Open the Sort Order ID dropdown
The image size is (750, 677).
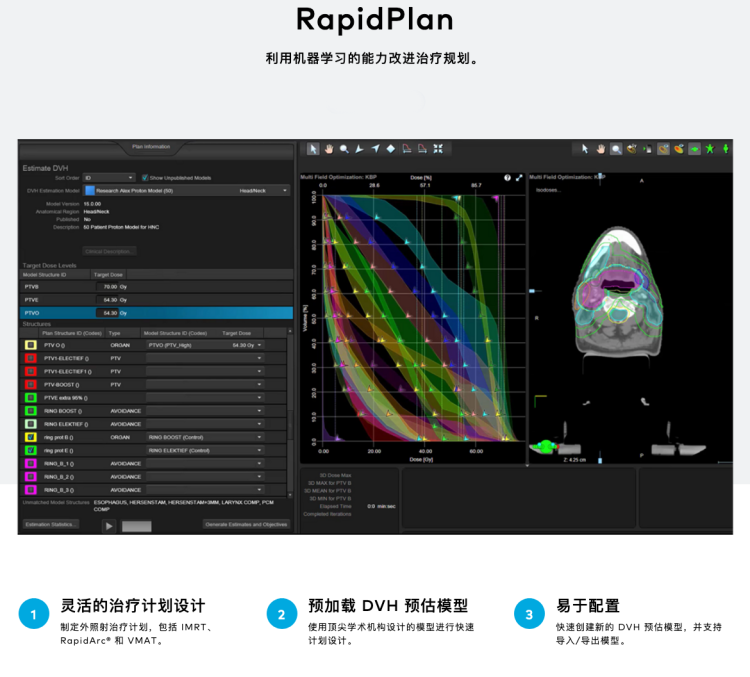pyautogui.click(x=109, y=178)
